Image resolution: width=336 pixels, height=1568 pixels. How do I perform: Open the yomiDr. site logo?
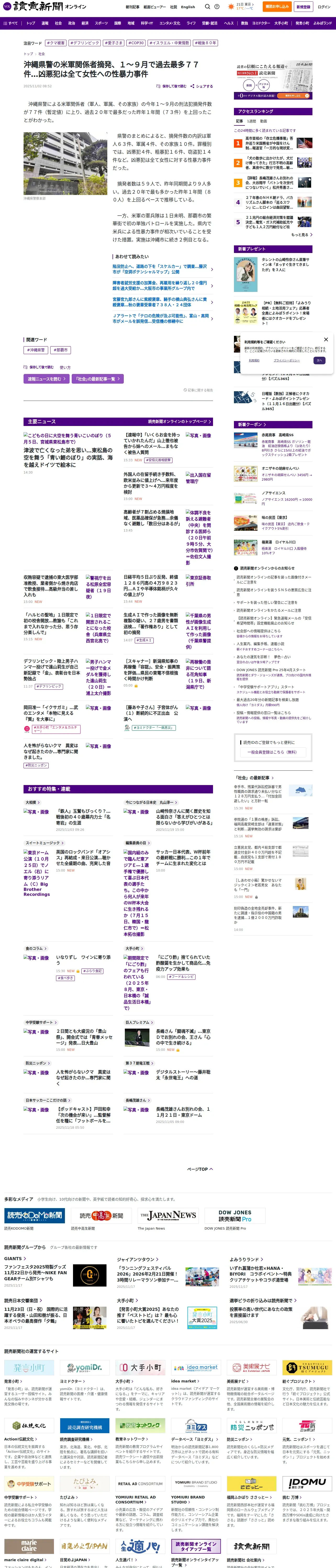click(x=84, y=1368)
